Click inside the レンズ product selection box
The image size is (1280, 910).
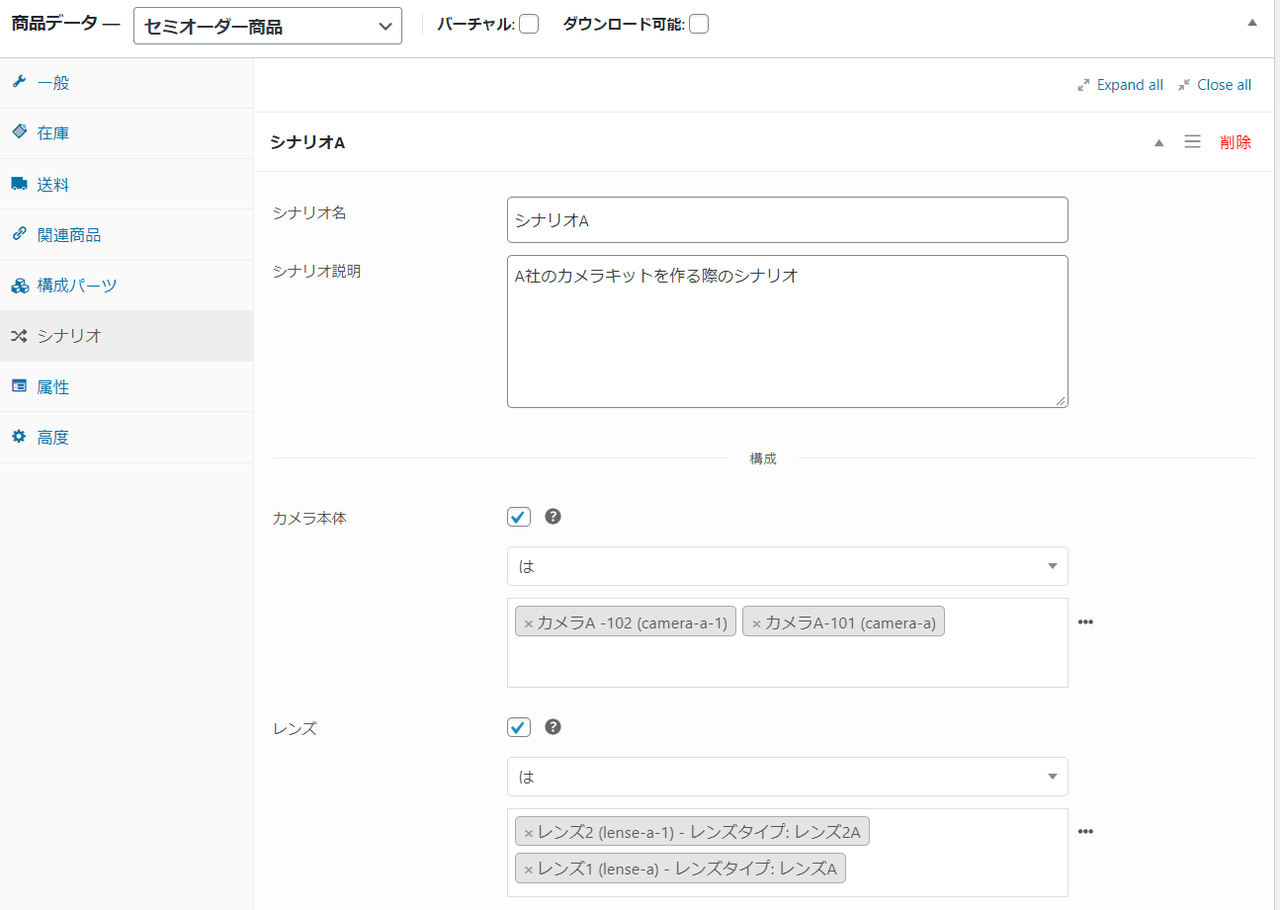tap(787, 852)
